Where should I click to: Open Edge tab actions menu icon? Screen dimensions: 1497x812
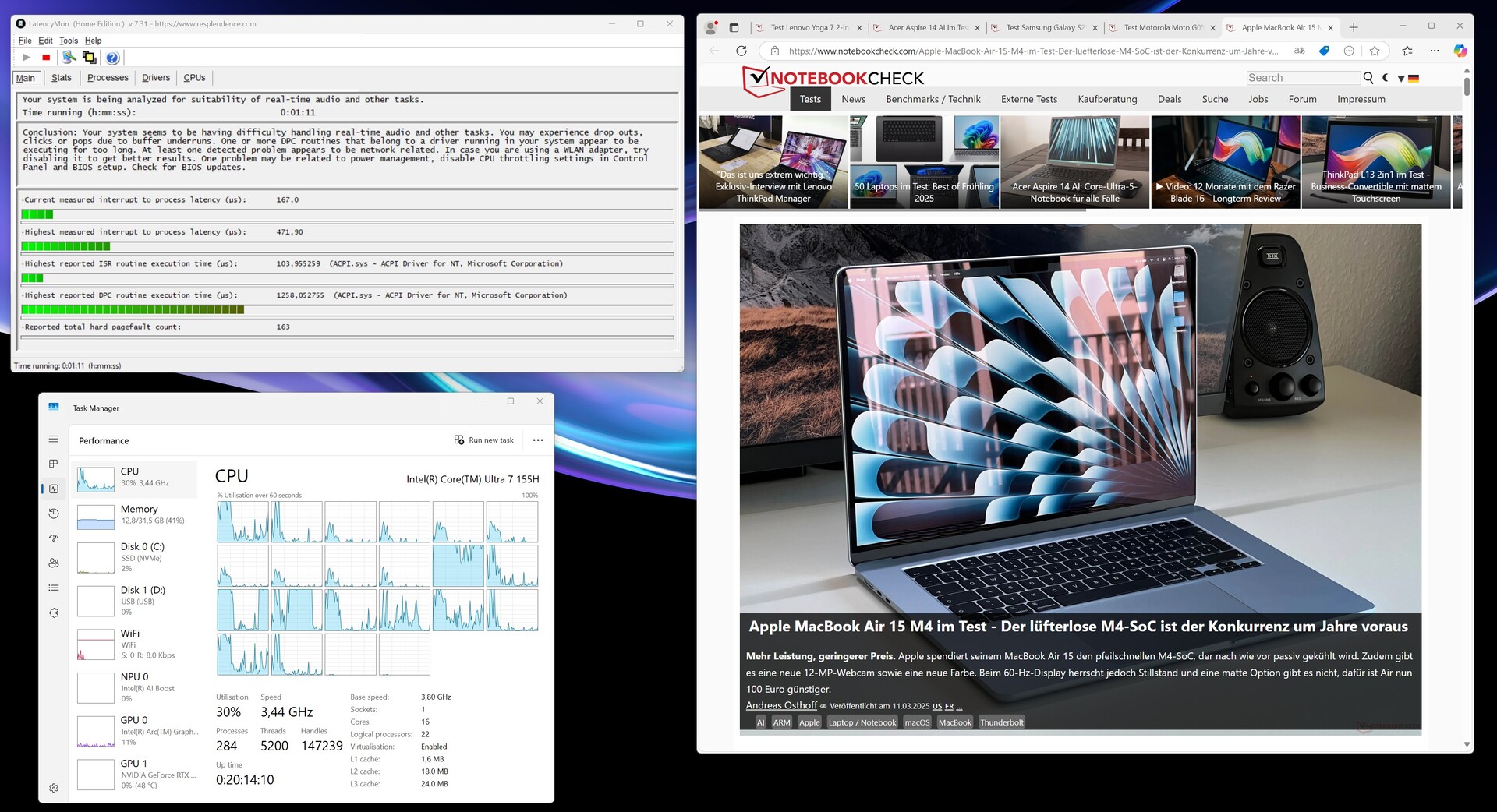point(734,27)
